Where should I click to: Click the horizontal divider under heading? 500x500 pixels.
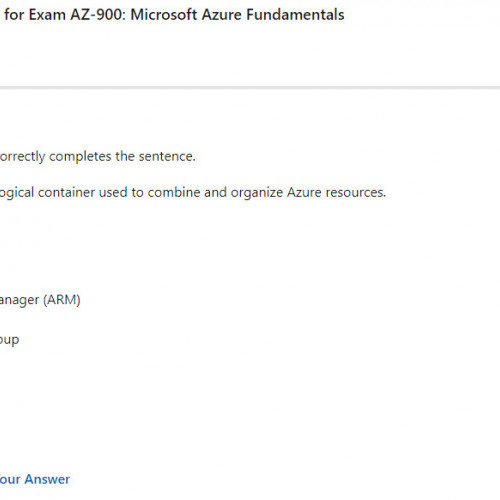[x=250, y=88]
